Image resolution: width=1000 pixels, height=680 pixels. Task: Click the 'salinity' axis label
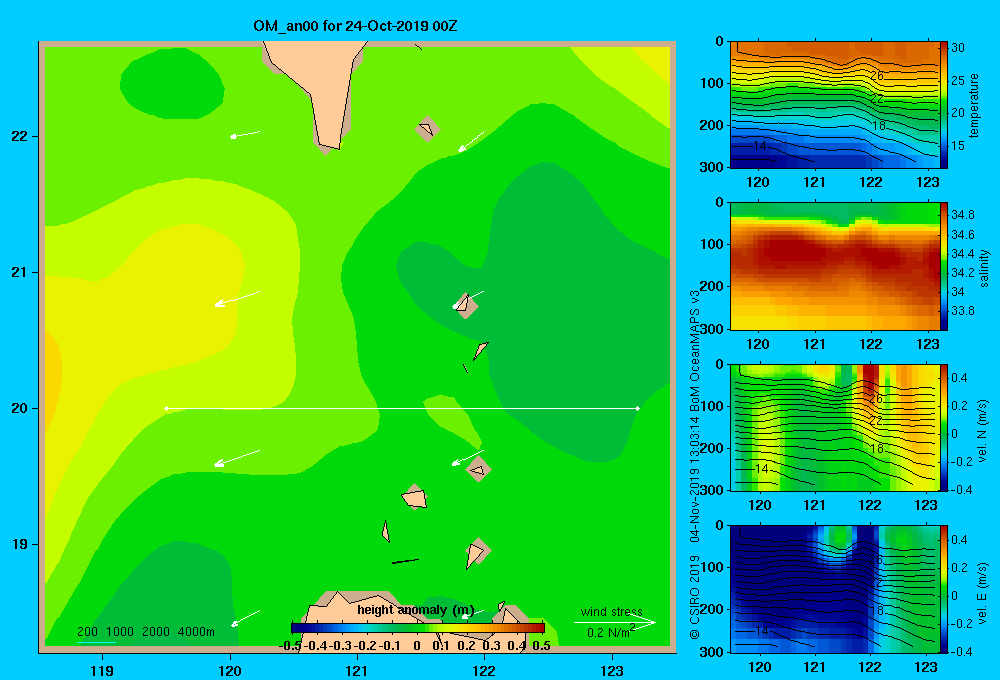984,268
